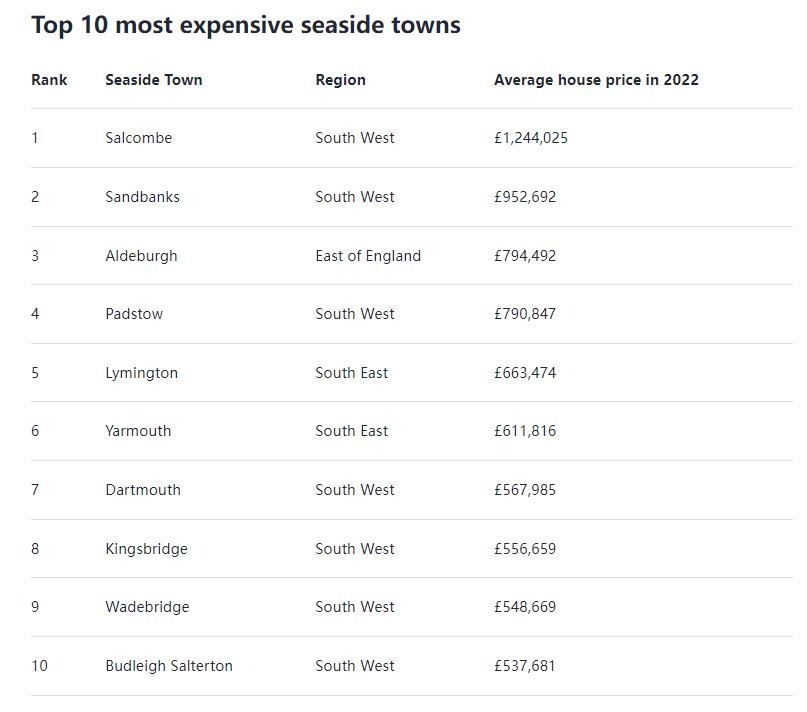
Task: Click the £1,244,025 price value
Action: (530, 138)
